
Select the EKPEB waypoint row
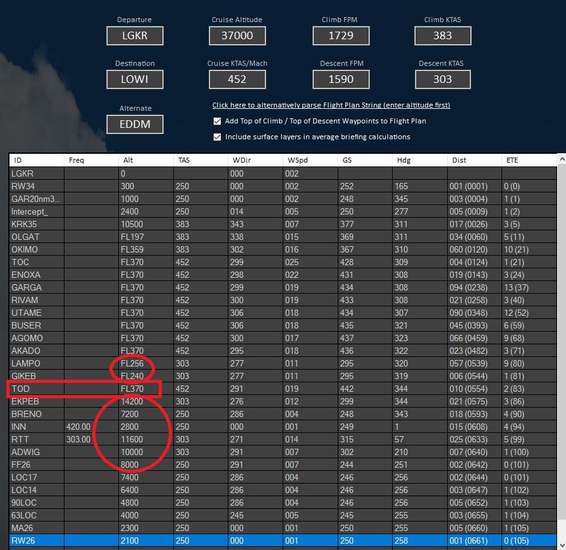tap(283, 401)
